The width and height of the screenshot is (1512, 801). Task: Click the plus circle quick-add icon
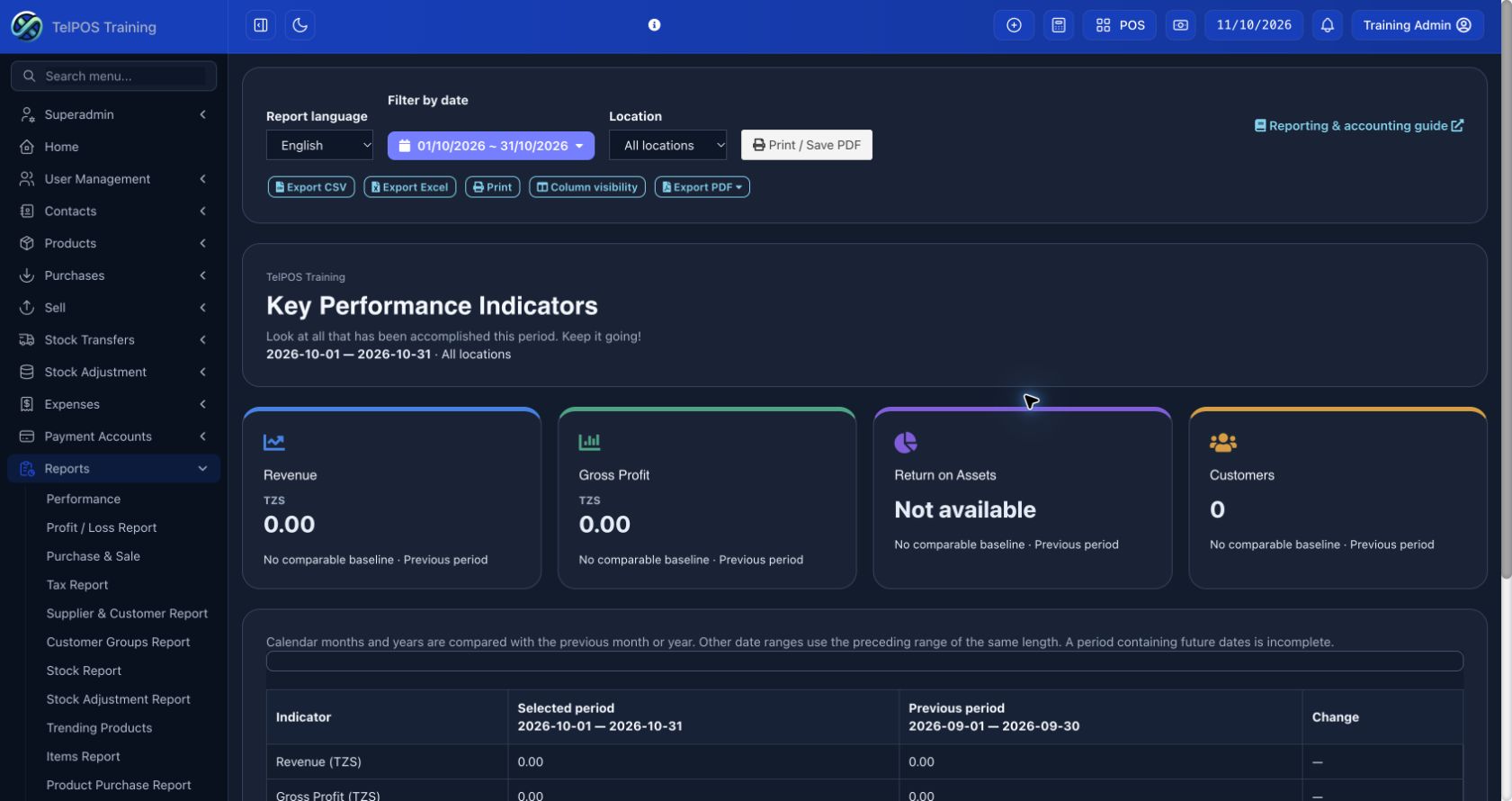pyautogui.click(x=1014, y=25)
